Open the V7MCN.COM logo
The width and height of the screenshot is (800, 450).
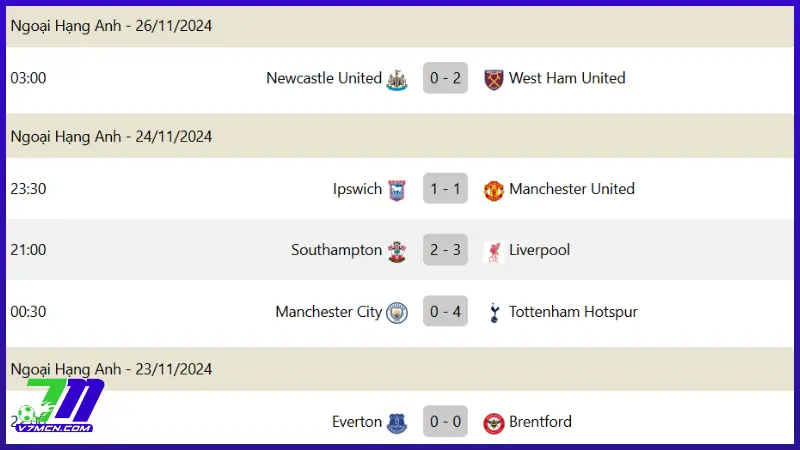click(58, 405)
